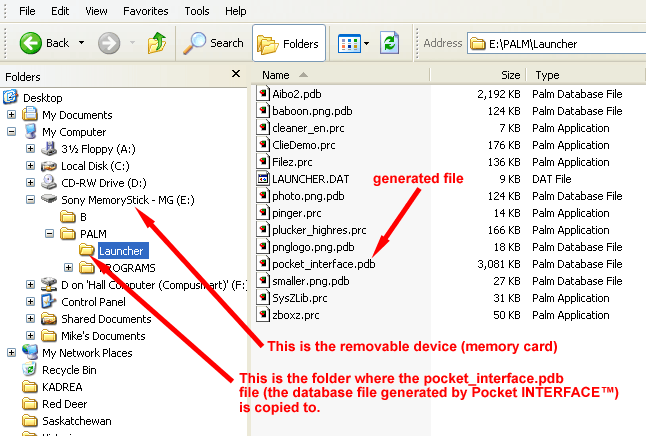Expand Local Disk (C:) node

click(x=30, y=166)
